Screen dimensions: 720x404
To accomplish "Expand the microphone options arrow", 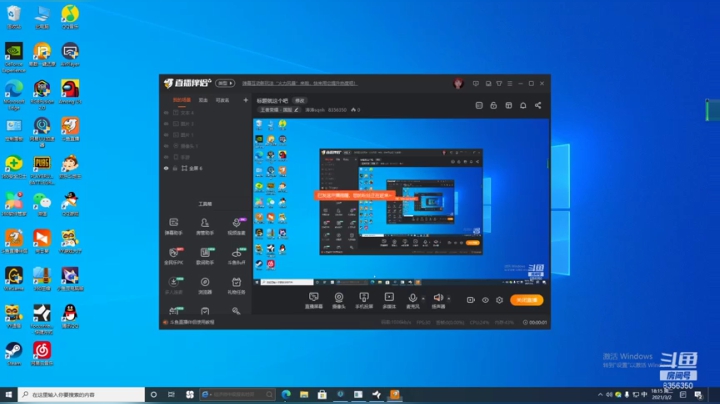I will (x=423, y=298).
